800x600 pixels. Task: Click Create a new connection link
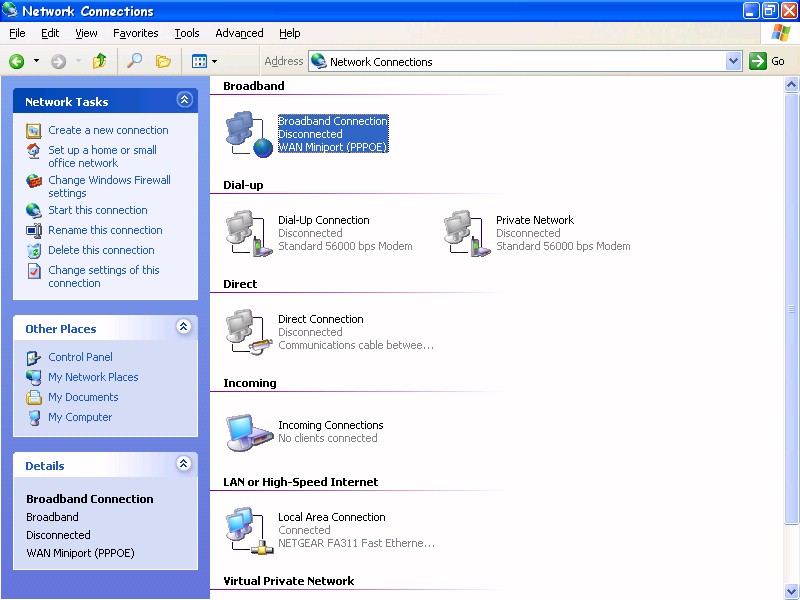click(x=108, y=130)
